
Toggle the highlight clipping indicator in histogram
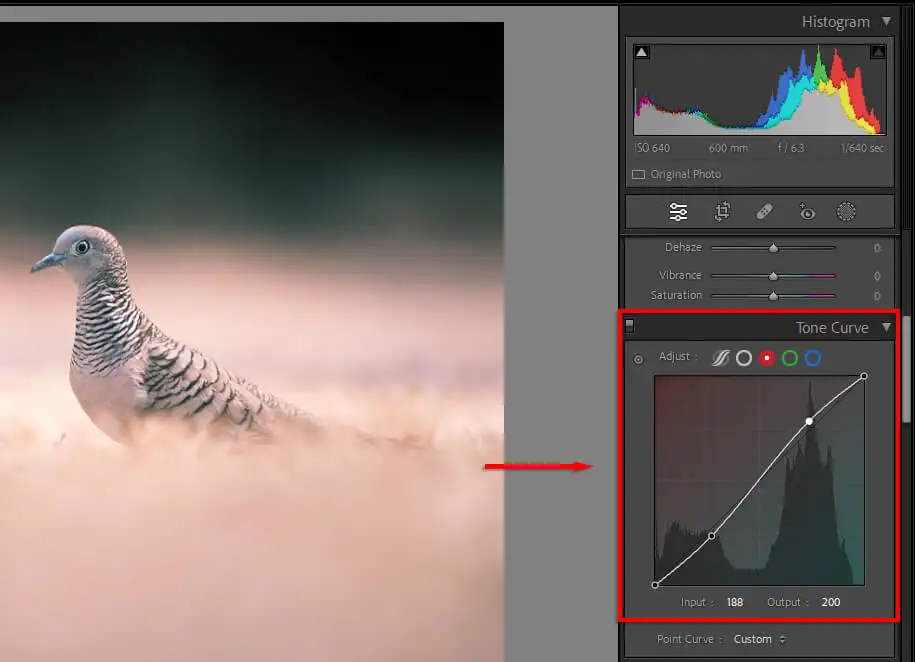[x=878, y=52]
